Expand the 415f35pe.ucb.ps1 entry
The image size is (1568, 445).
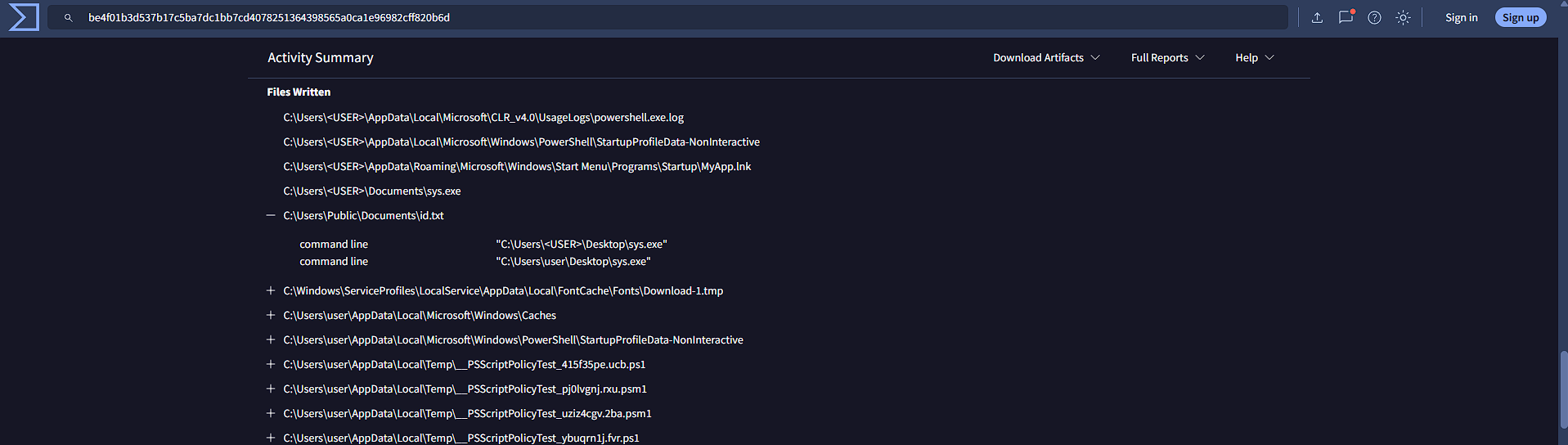click(271, 364)
